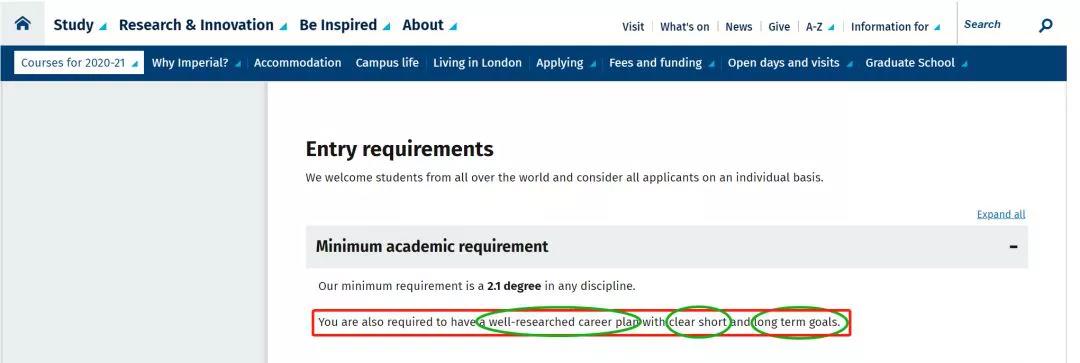Open the Why Imperial? menu
The height and width of the screenshot is (363, 1080).
196,63
